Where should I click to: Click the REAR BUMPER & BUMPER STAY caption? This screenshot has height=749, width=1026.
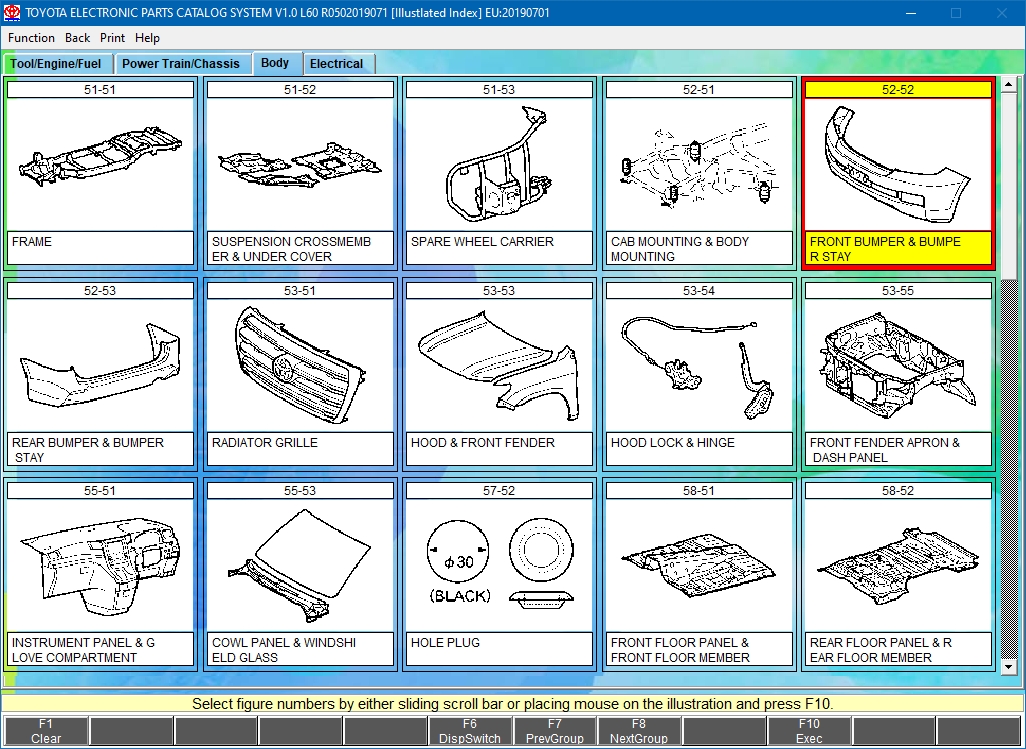[88, 450]
